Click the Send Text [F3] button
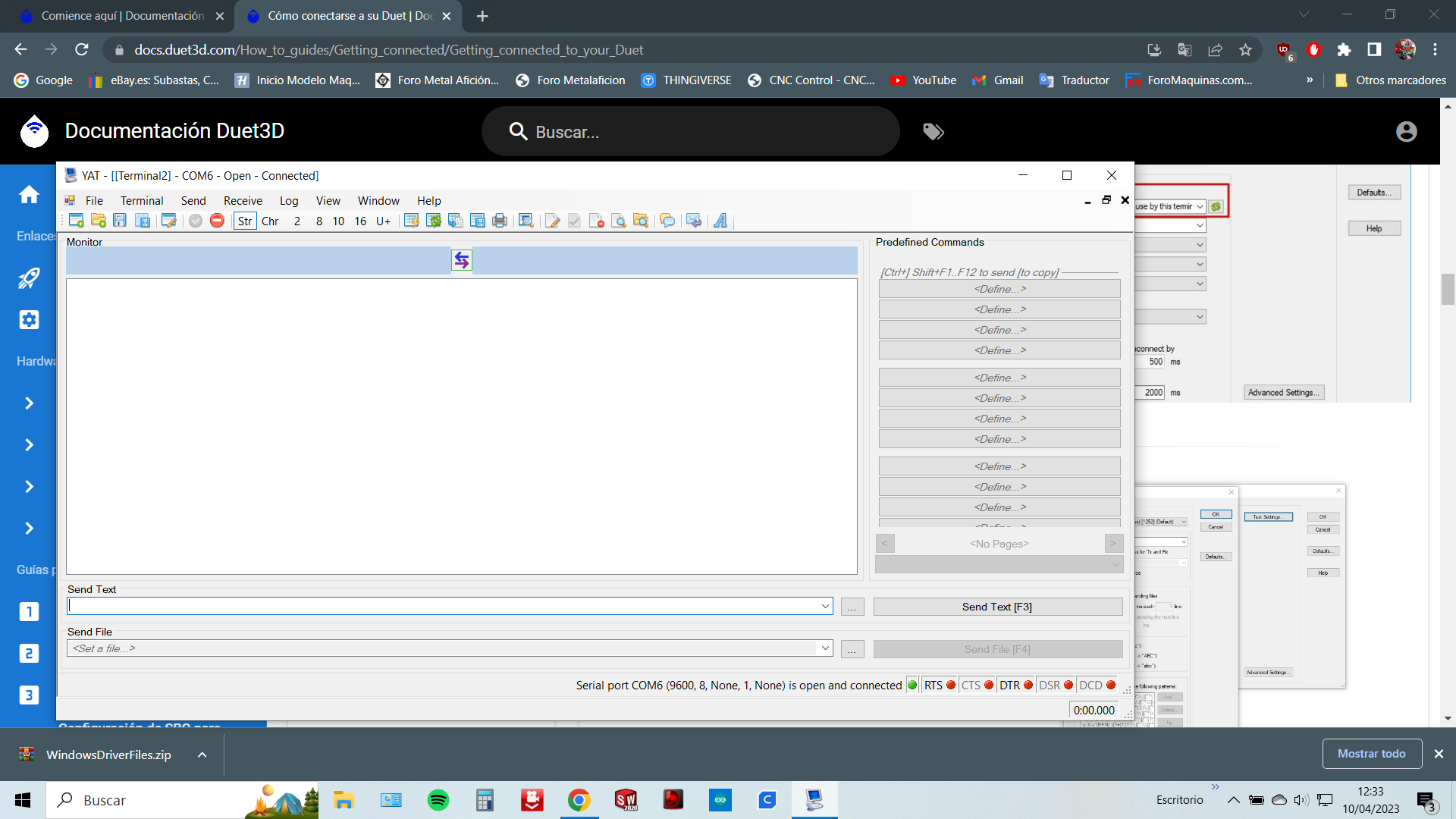 click(997, 606)
